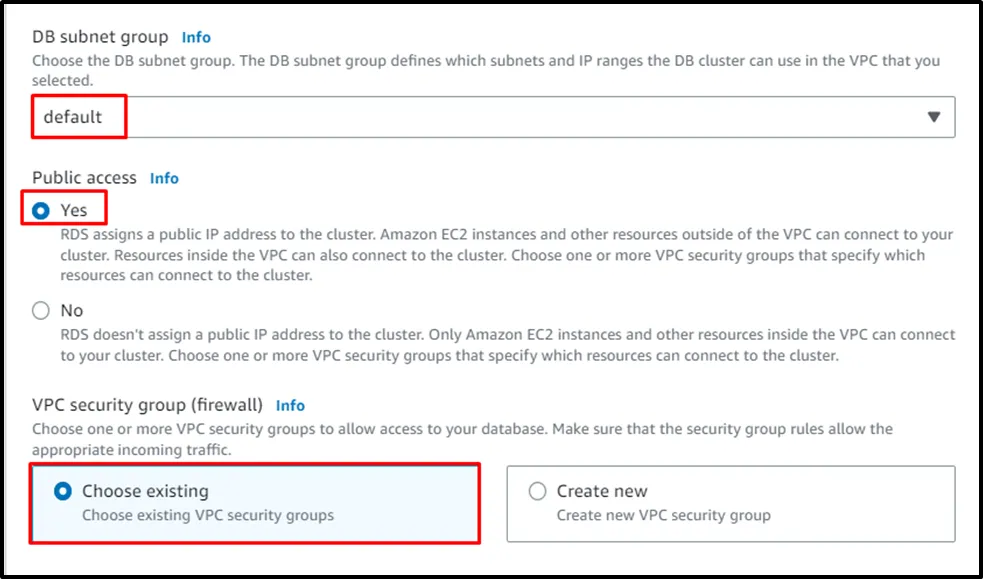Open the 'default' subnet group combo box

[492, 117]
